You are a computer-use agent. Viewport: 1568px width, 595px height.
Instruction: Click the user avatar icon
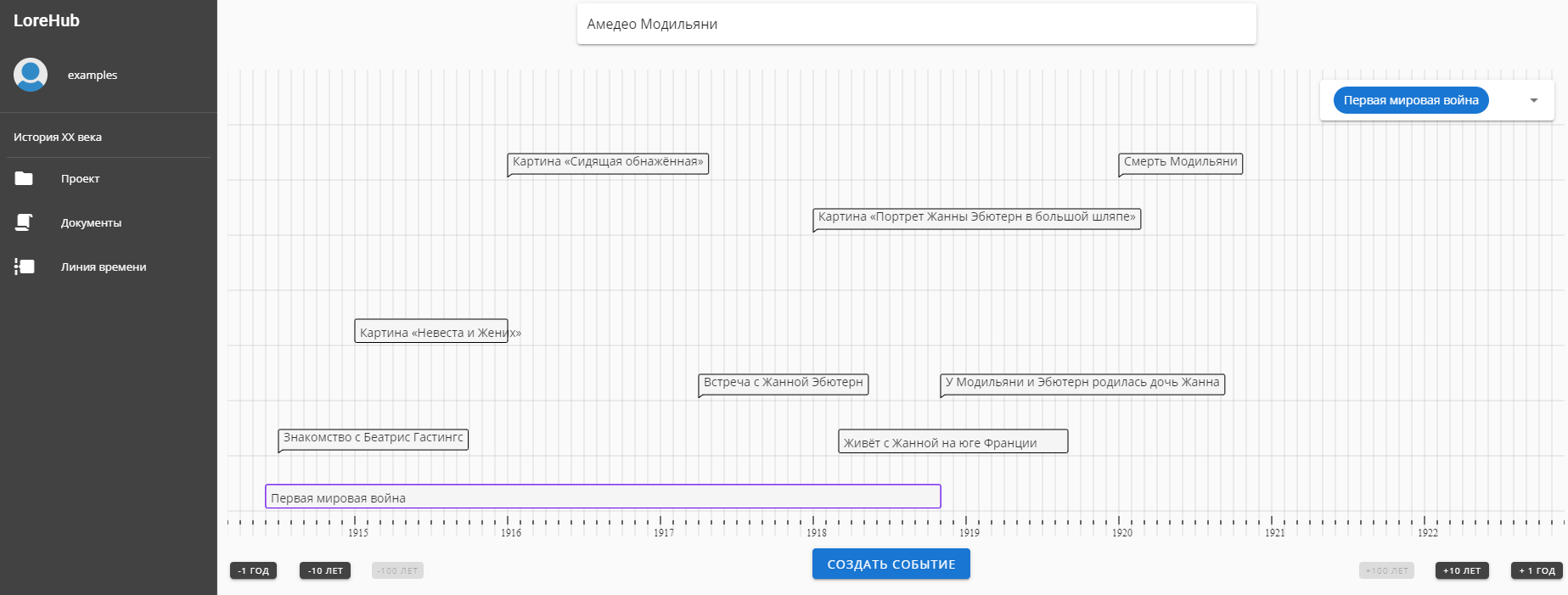tap(31, 75)
